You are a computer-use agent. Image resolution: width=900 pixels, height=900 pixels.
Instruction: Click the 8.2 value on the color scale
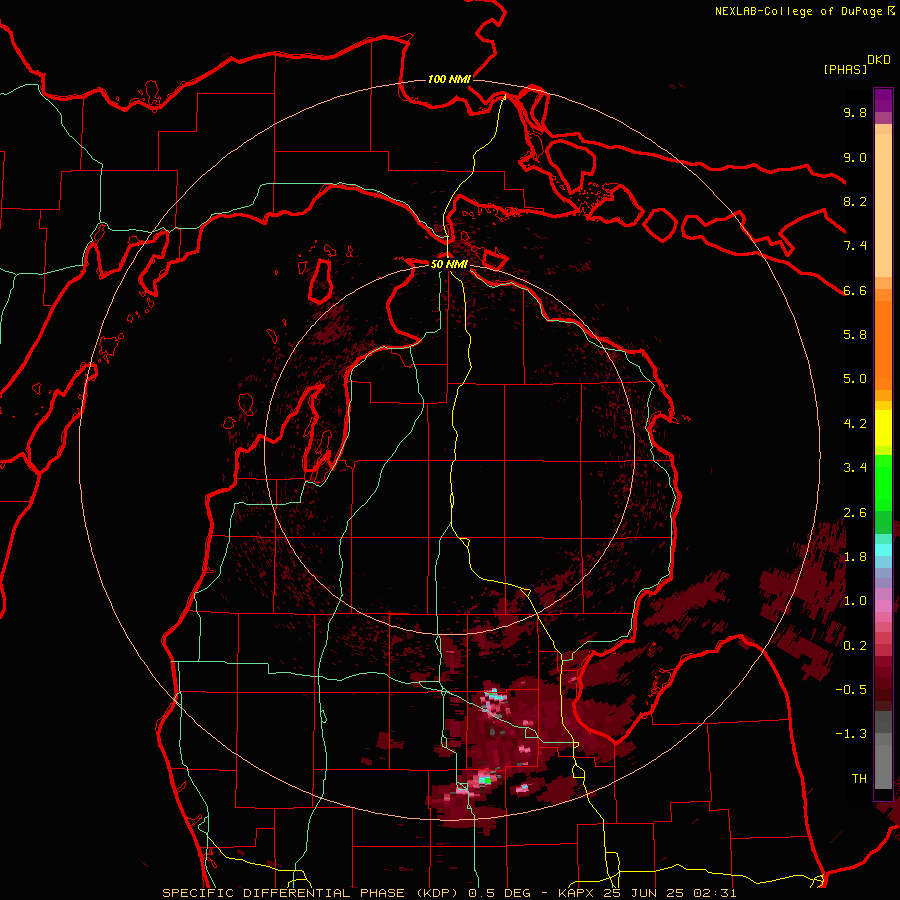click(x=855, y=201)
